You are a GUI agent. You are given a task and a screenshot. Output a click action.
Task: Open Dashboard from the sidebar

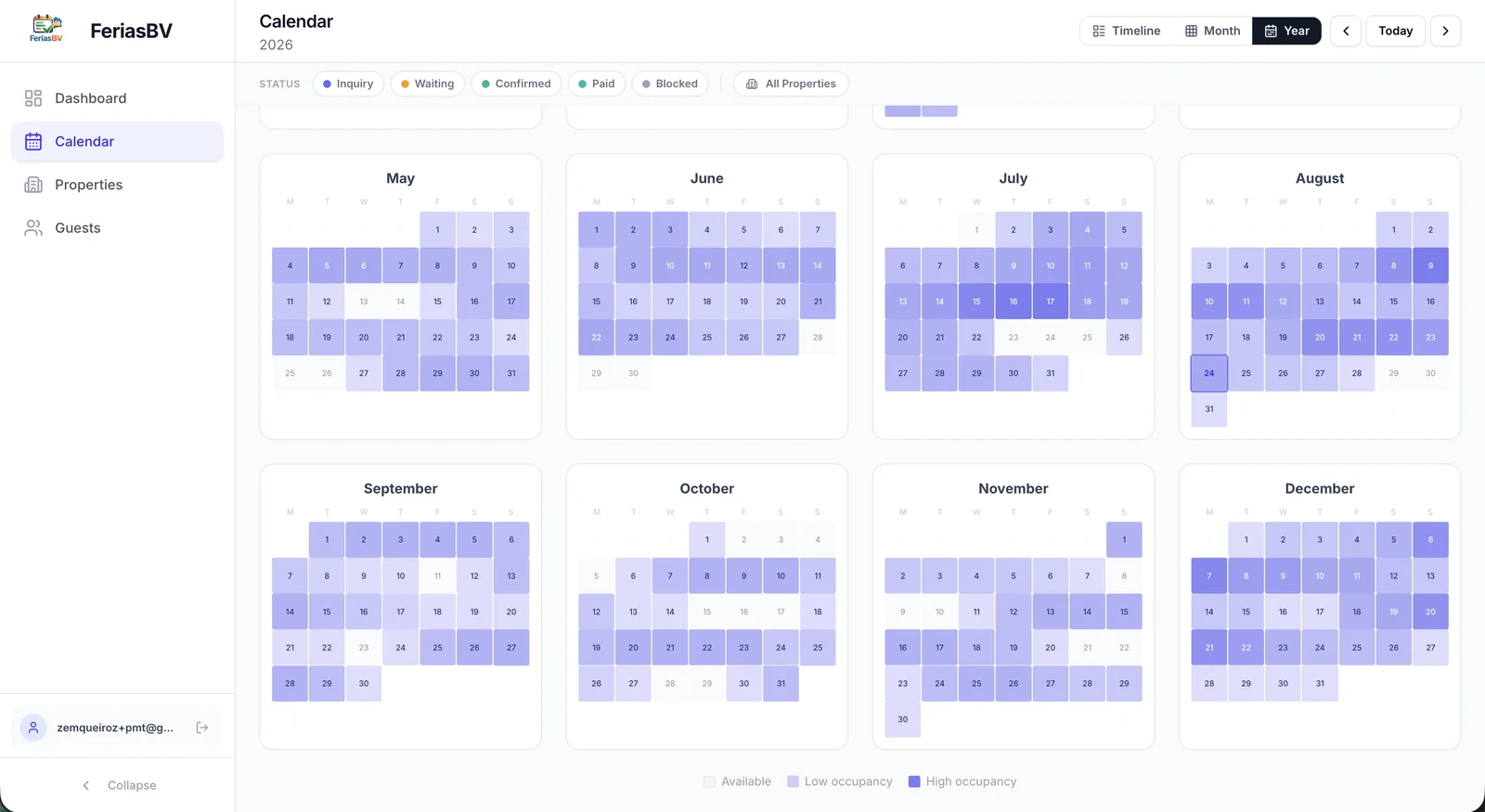pos(117,98)
